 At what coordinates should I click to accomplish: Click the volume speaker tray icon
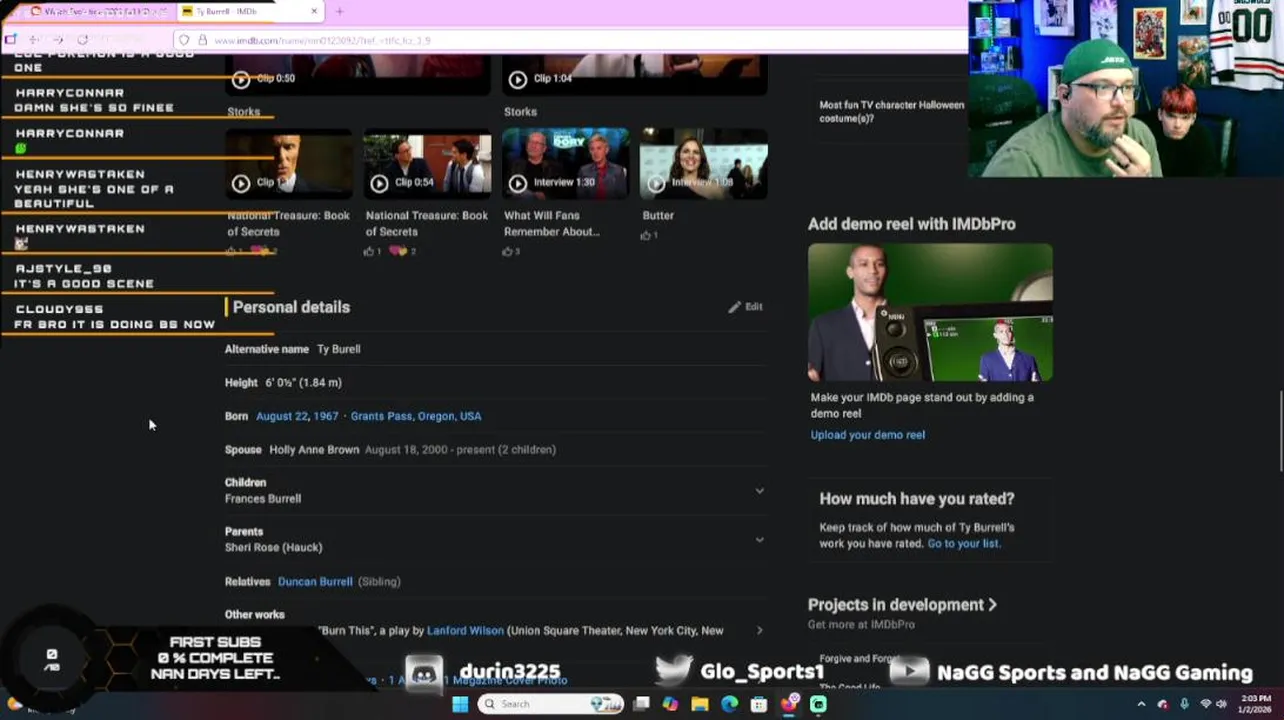(x=1221, y=704)
